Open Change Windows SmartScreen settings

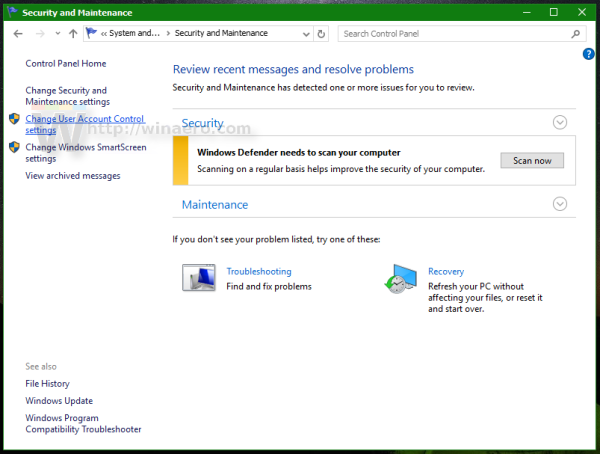point(86,153)
